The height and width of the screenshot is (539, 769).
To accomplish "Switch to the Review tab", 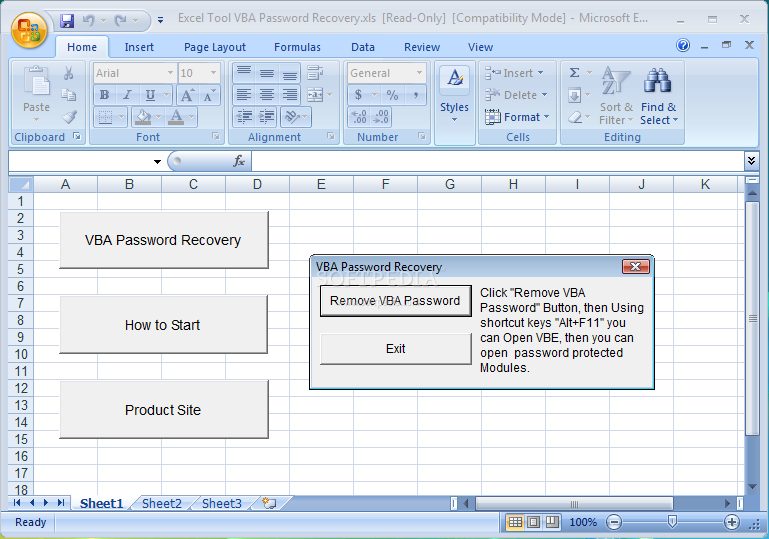I will 422,47.
